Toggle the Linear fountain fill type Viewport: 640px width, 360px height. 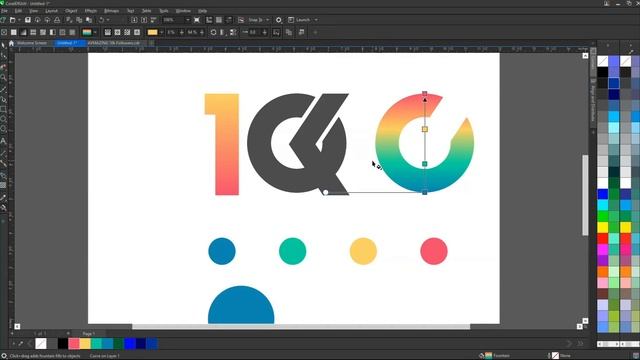click(x=108, y=32)
